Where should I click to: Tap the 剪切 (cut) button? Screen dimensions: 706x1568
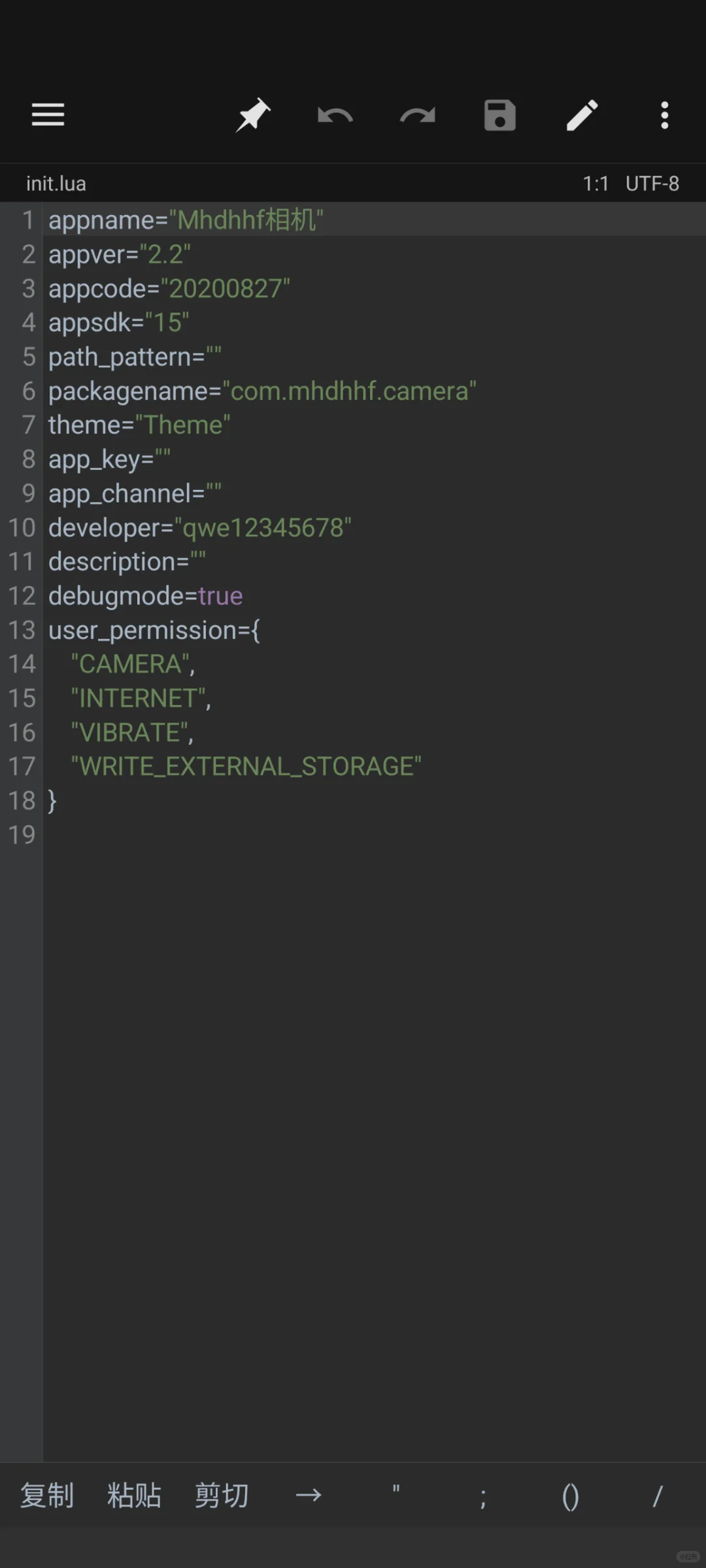222,1495
